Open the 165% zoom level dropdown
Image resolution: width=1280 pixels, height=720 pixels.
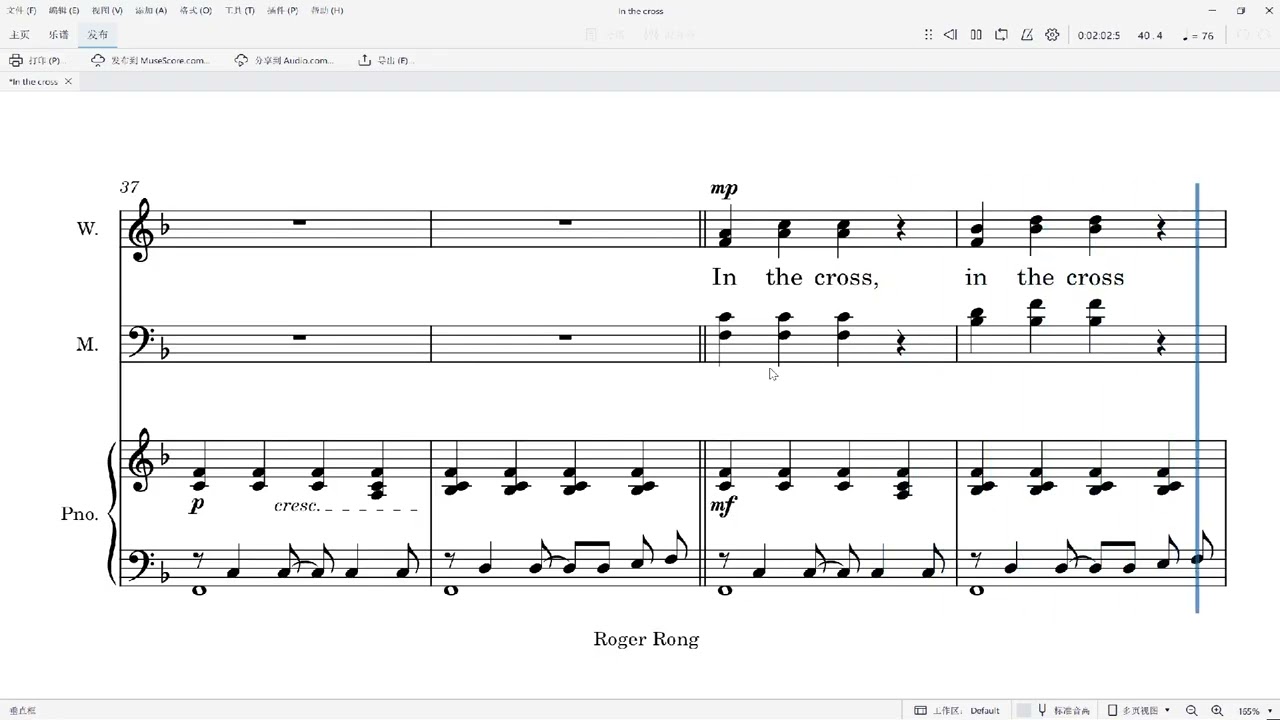pos(1254,711)
